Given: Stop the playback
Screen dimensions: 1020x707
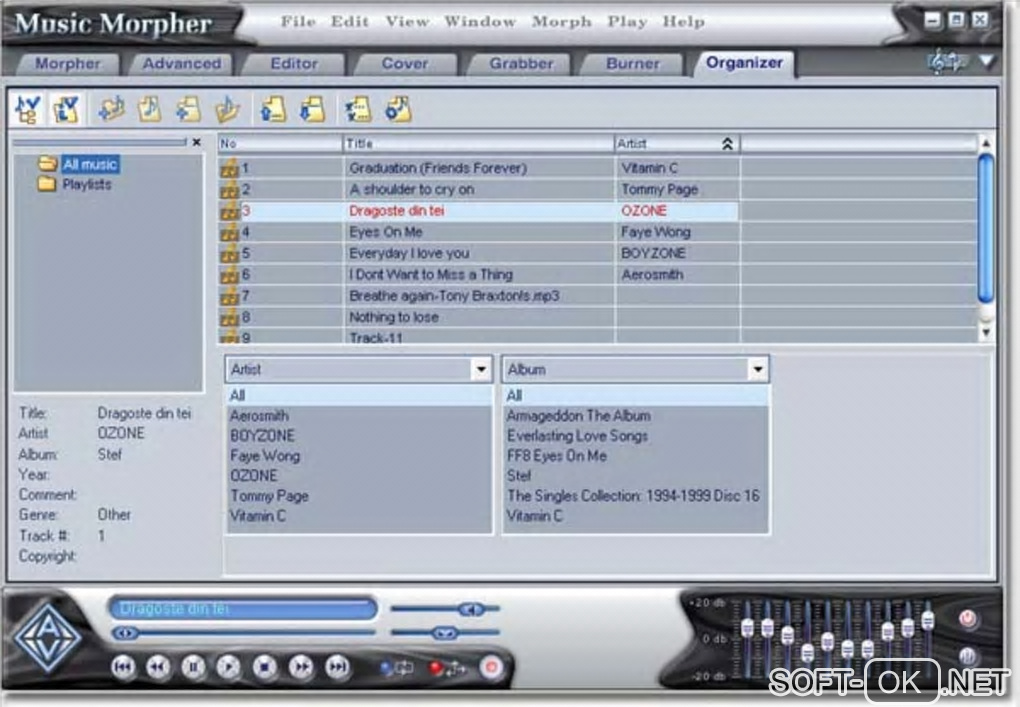Looking at the screenshot, I should coord(265,667).
